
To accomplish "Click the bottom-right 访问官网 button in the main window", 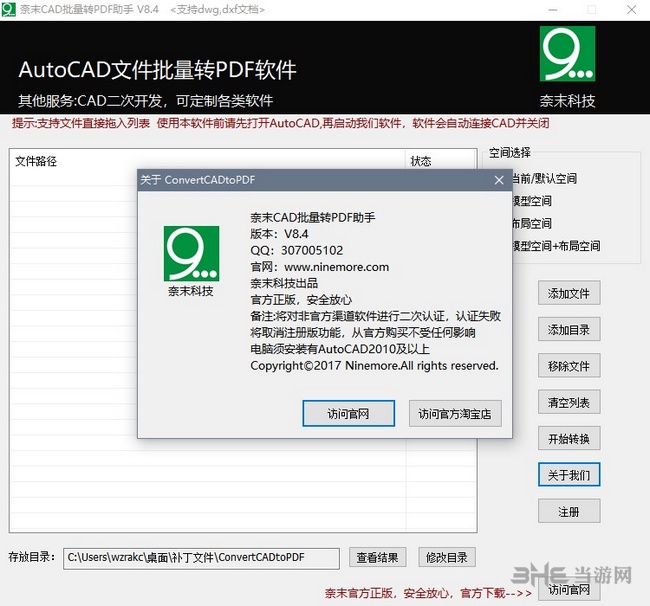I will click(569, 589).
